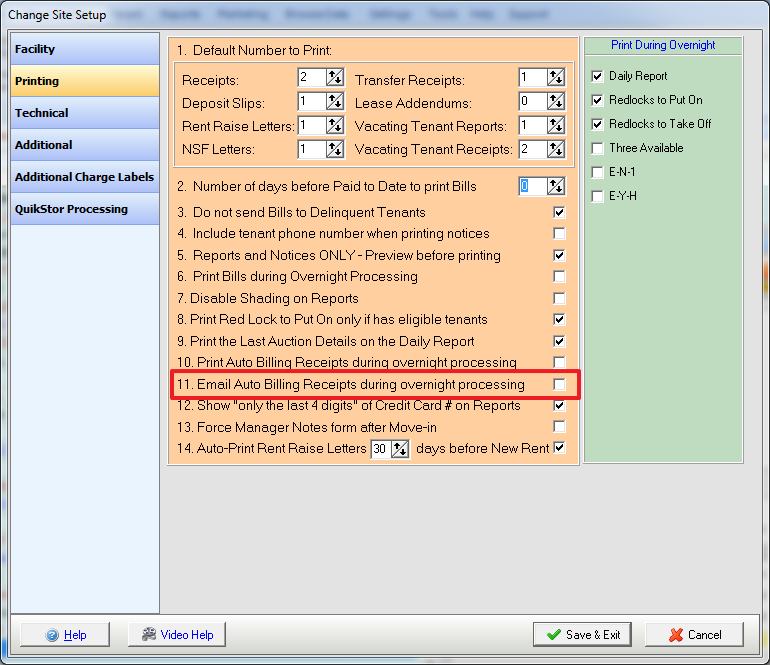Image resolution: width=770 pixels, height=665 pixels.
Task: Enable Include tenant phone number when printing notices
Action: [x=559, y=233]
